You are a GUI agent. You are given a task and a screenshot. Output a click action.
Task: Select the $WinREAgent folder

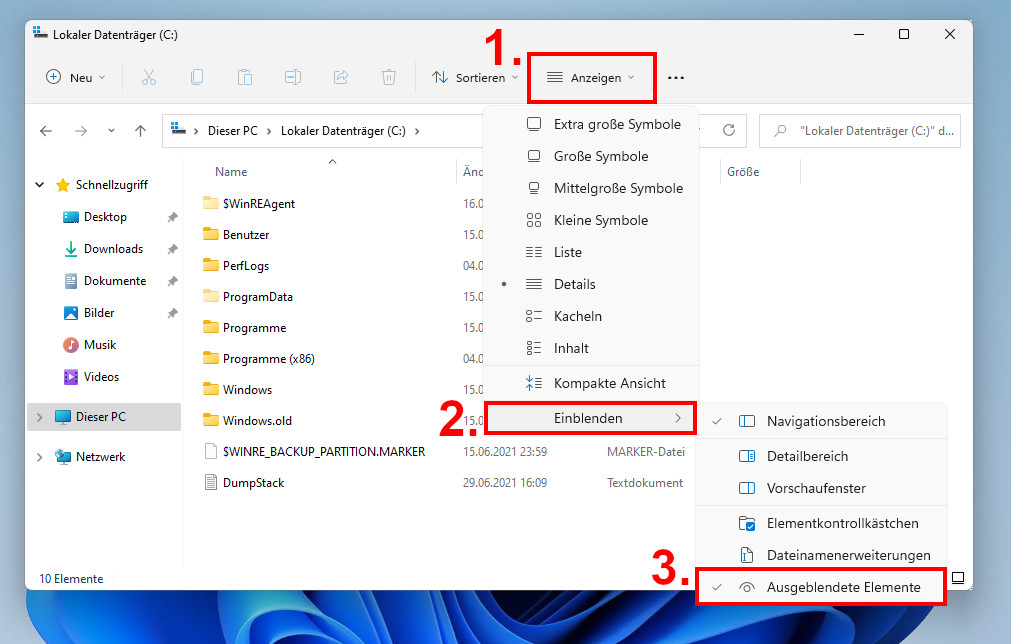tap(259, 204)
